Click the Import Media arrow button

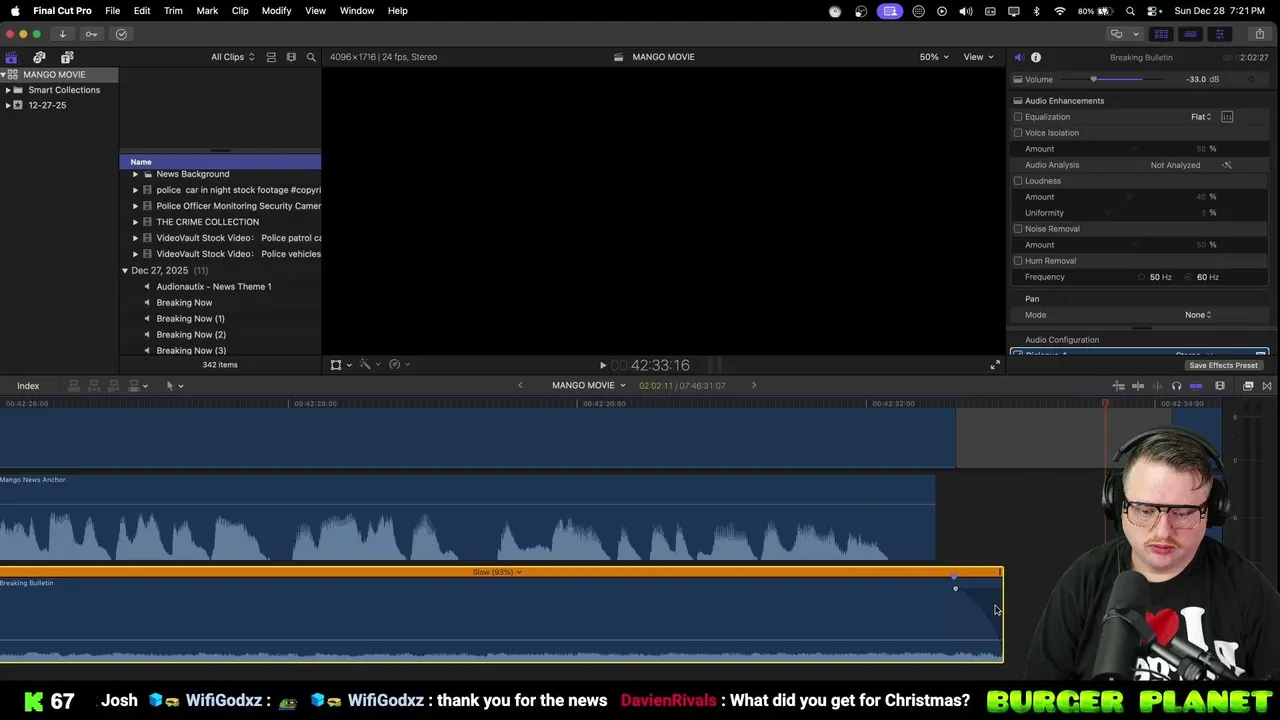[x=62, y=34]
